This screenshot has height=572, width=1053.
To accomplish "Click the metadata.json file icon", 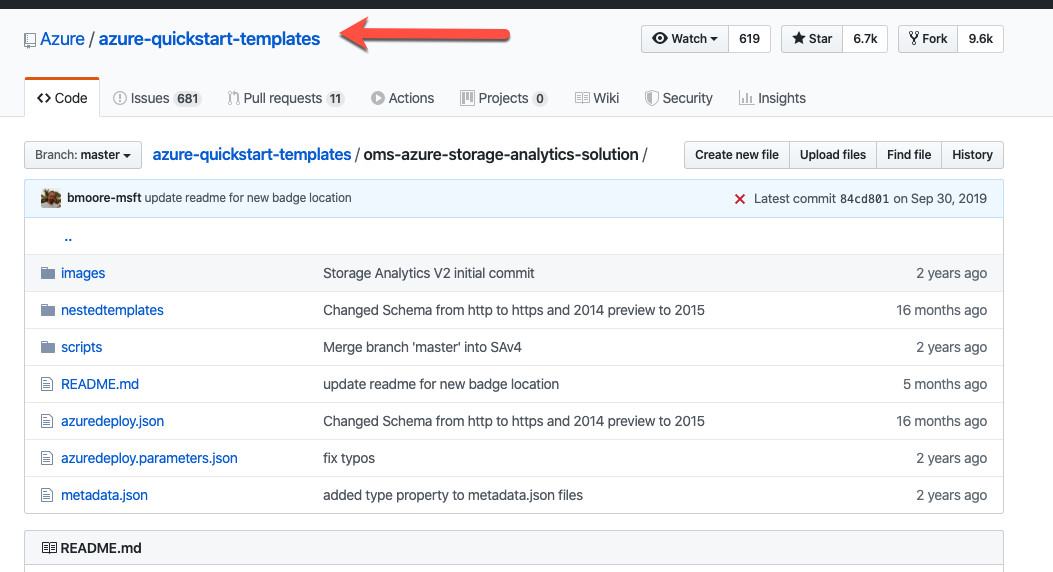I will (46, 495).
